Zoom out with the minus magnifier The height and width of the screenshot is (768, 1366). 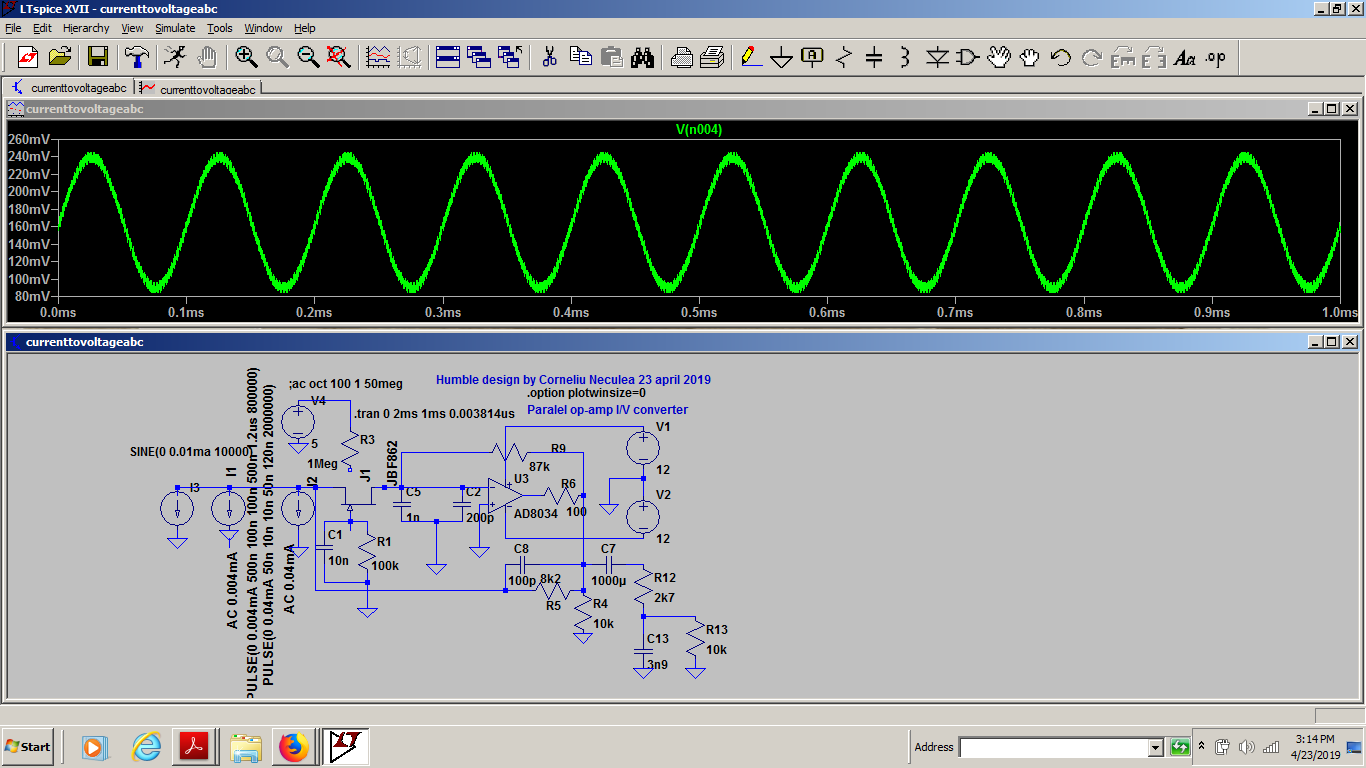coord(308,57)
